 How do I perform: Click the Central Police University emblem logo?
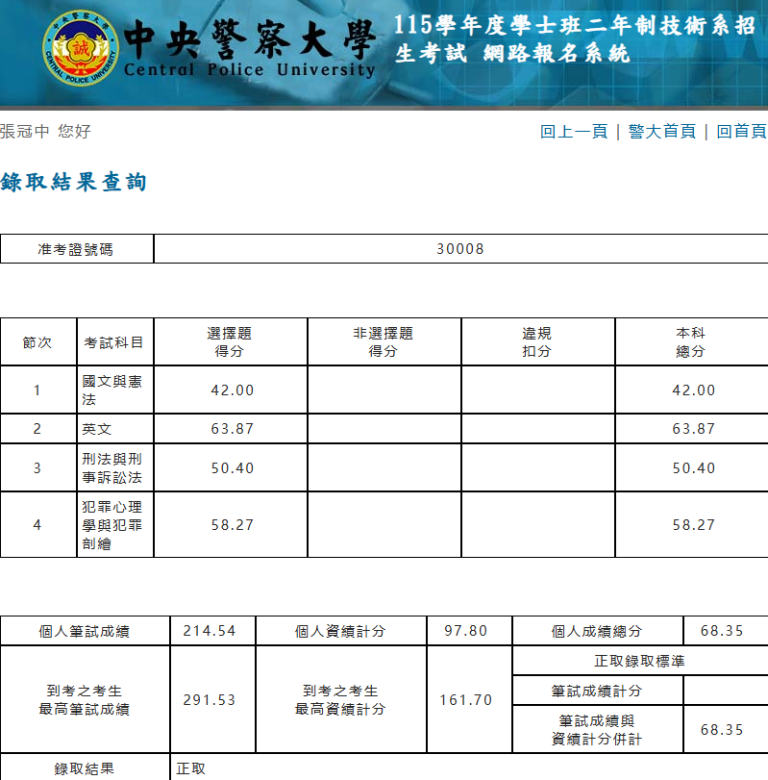[x=81, y=48]
